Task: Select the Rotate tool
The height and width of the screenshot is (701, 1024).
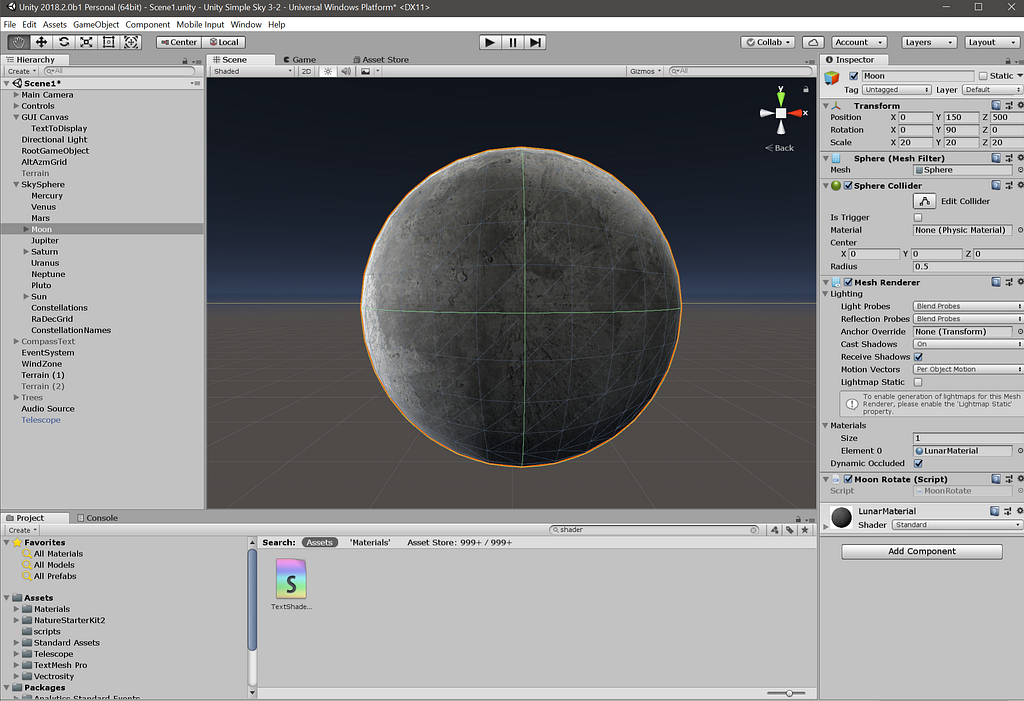Action: (x=64, y=42)
